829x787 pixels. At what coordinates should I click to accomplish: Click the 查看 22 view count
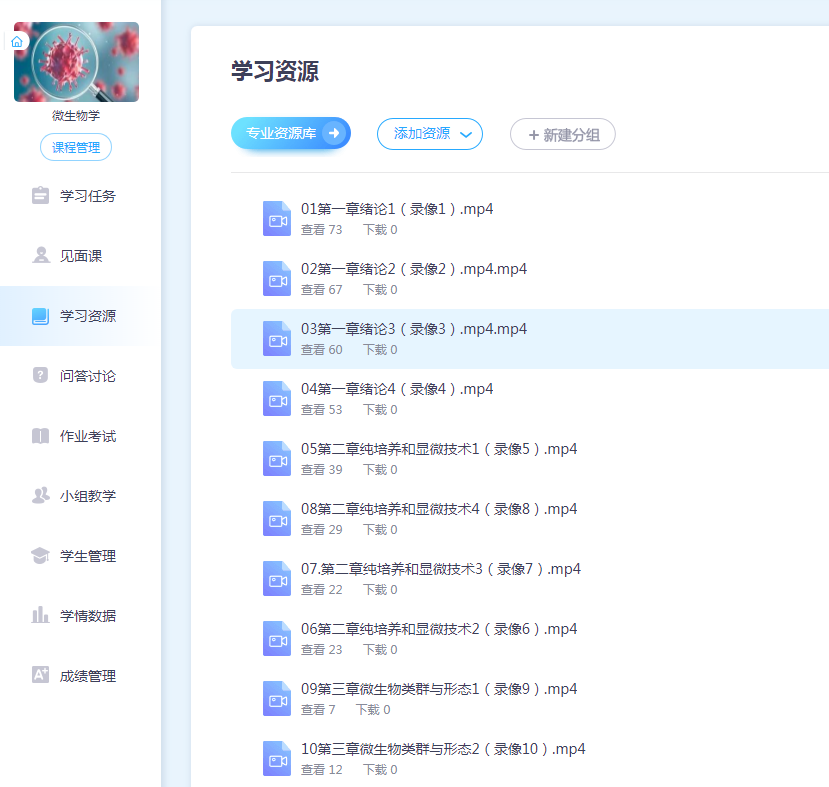tap(321, 590)
